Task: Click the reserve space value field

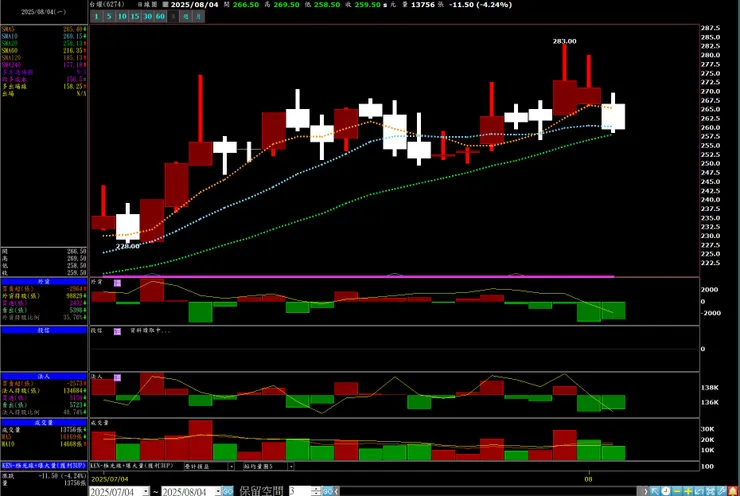Action: [300, 491]
